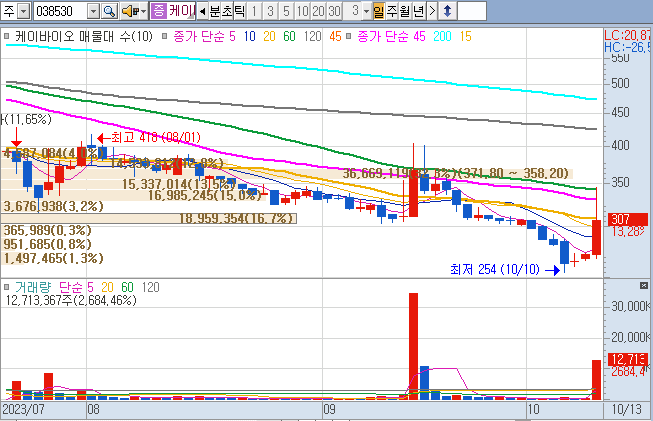Click the 케이바이오 매물대 수(10) label
This screenshot has width=653, height=421.
(x=84, y=37)
